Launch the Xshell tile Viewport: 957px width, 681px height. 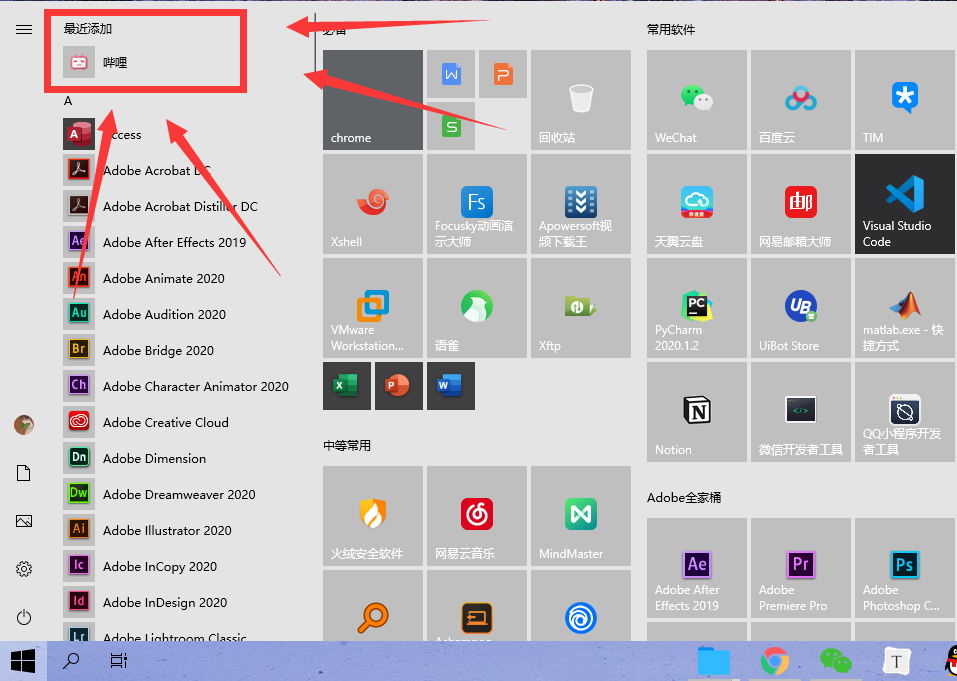point(373,204)
